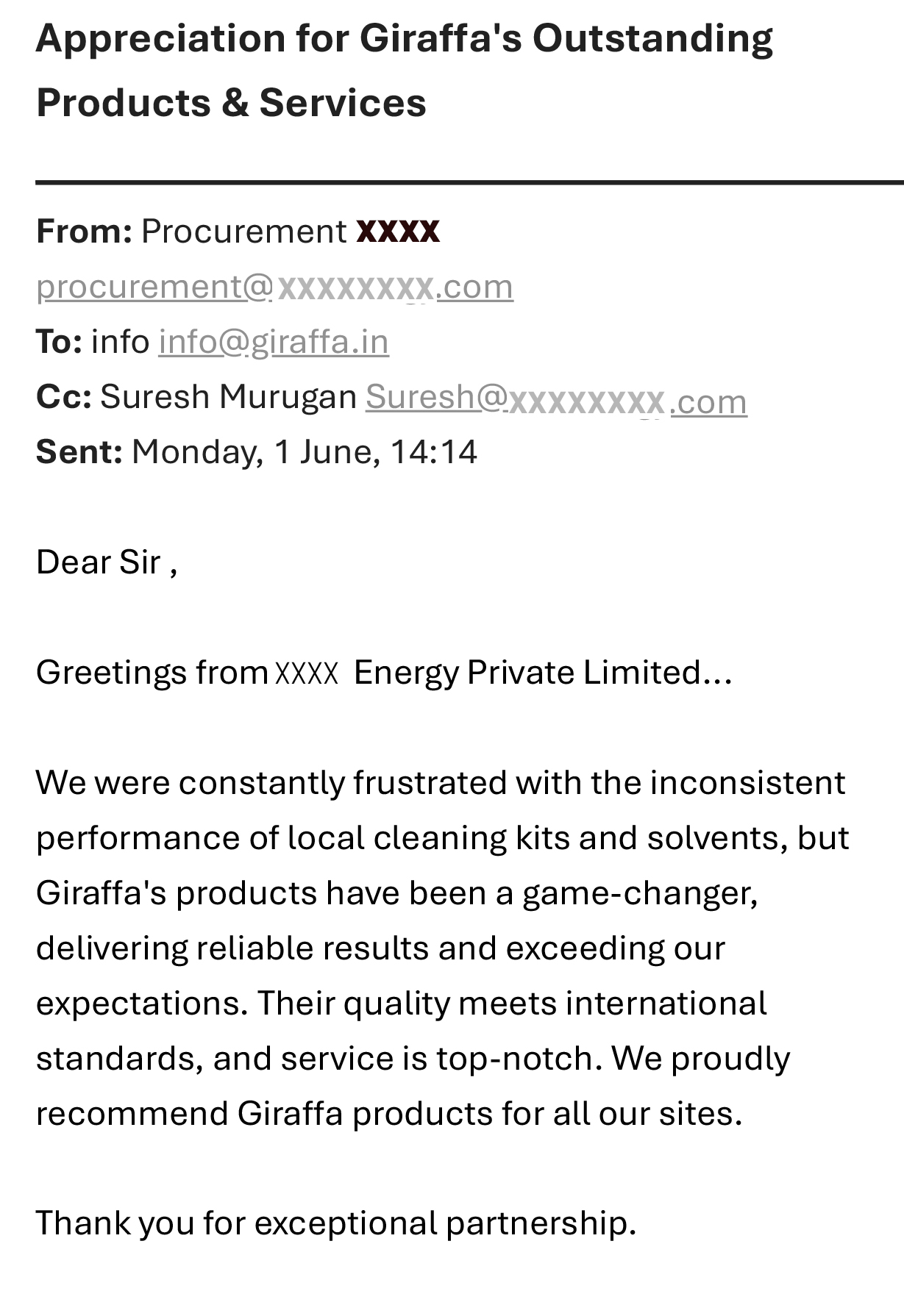Click the word "game-changer," in the body

[640, 893]
